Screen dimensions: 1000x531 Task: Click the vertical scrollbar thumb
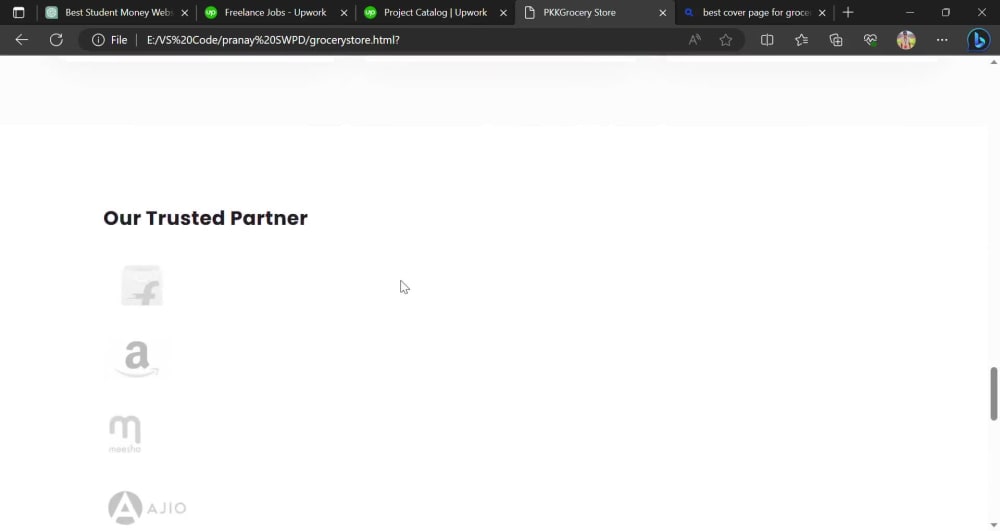point(993,393)
